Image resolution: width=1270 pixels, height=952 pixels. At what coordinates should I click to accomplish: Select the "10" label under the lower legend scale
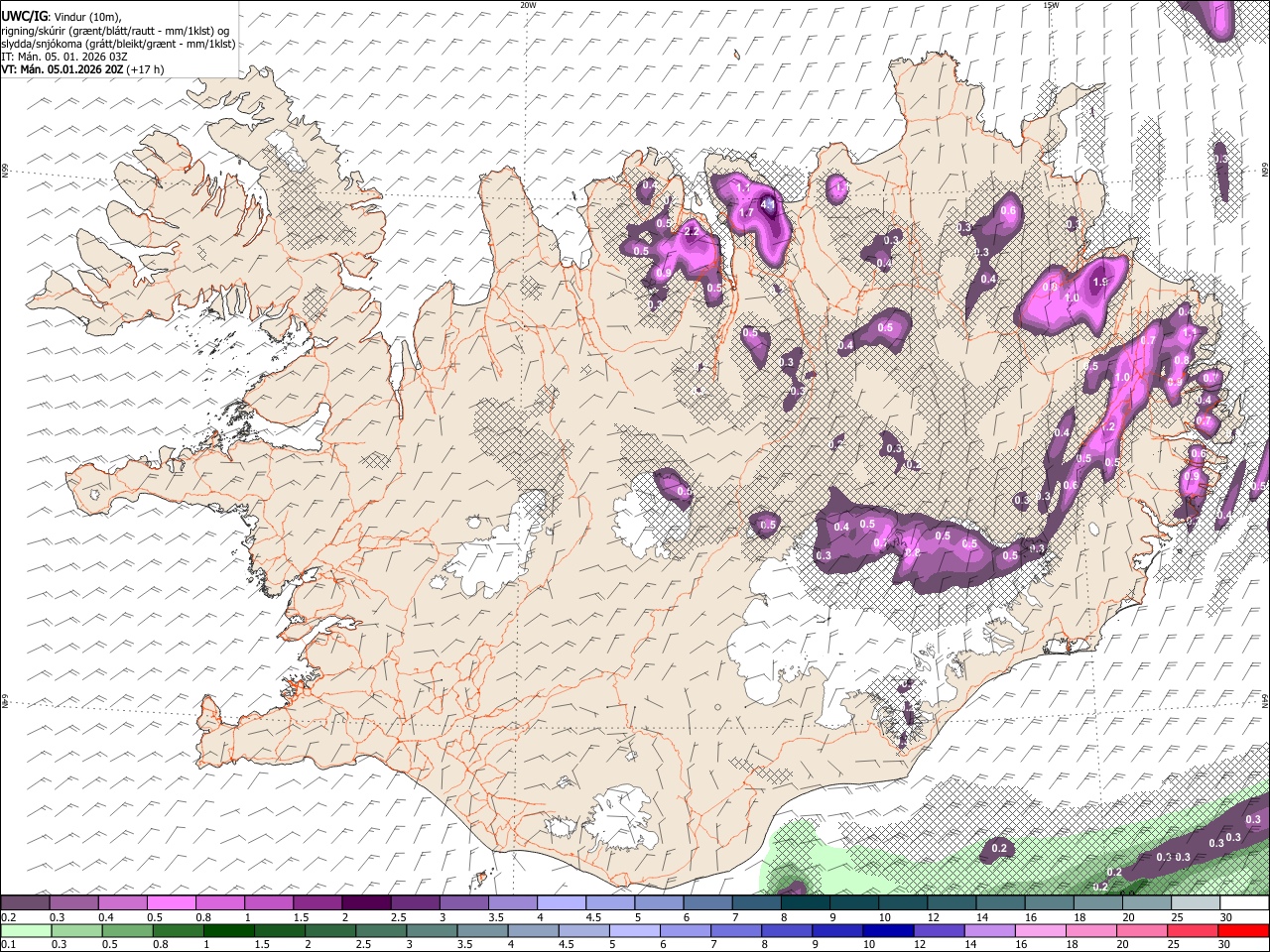pyautogui.click(x=869, y=944)
